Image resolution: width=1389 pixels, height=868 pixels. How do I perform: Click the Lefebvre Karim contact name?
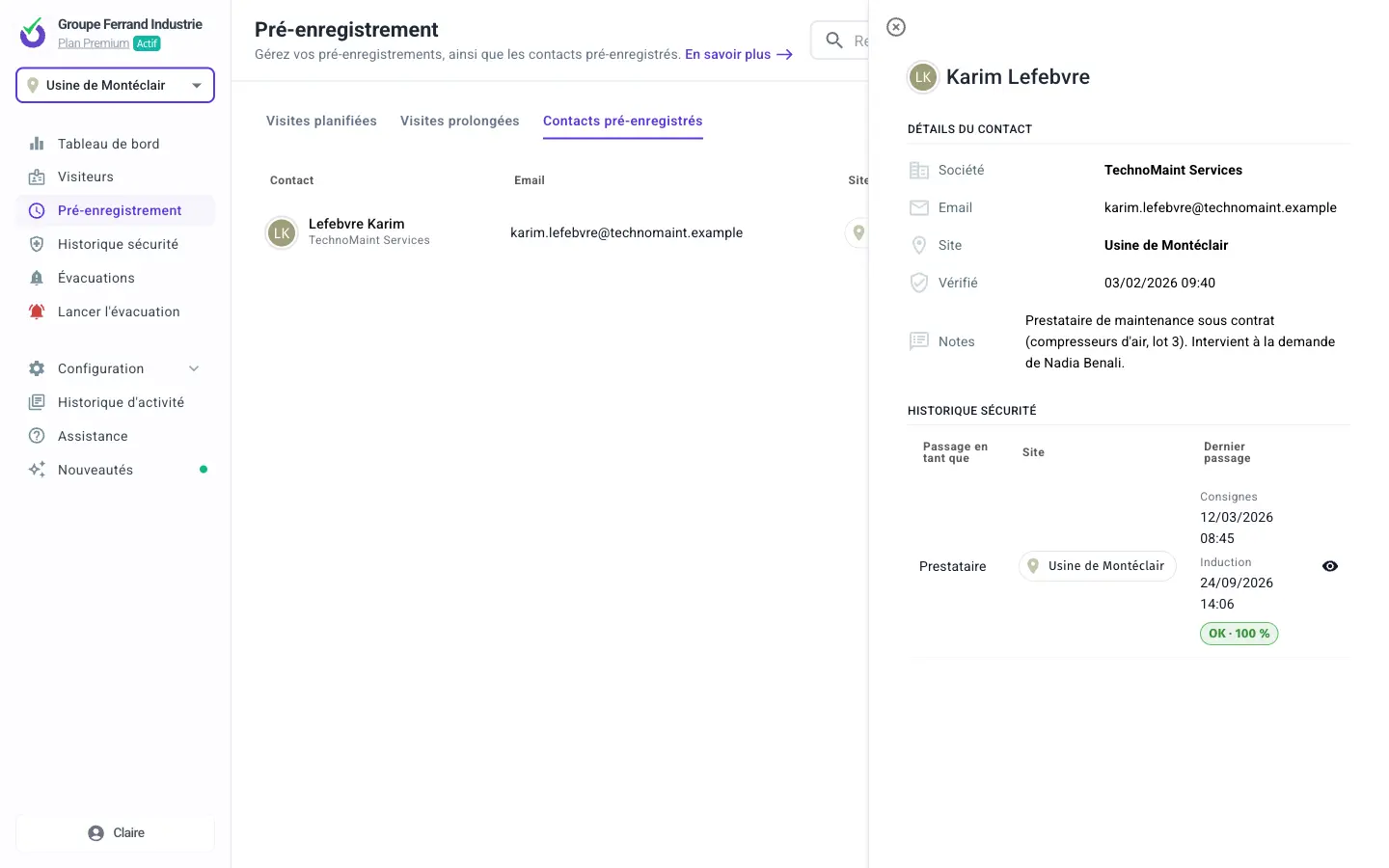point(357,224)
